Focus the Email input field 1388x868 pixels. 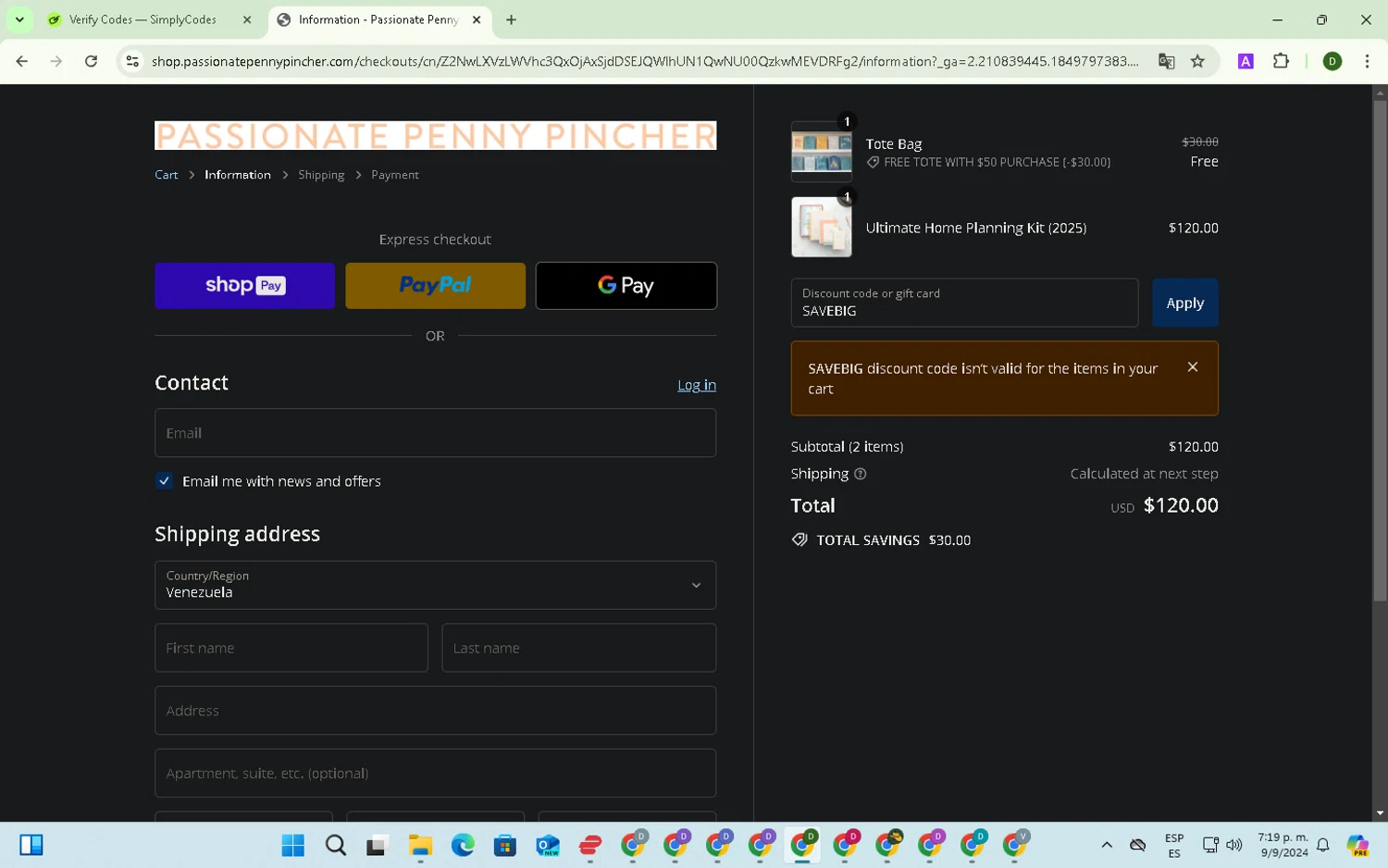pos(435,433)
